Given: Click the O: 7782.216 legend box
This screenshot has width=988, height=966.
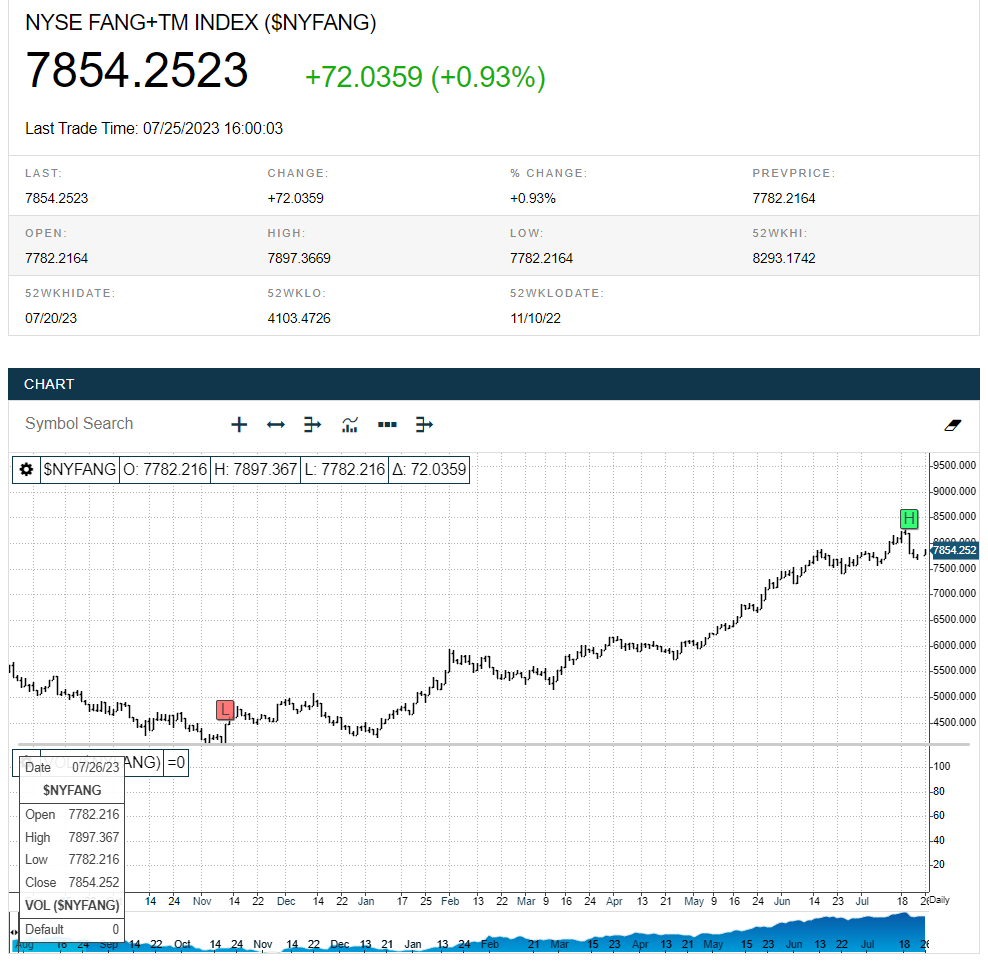Looking at the screenshot, I should 164,469.
